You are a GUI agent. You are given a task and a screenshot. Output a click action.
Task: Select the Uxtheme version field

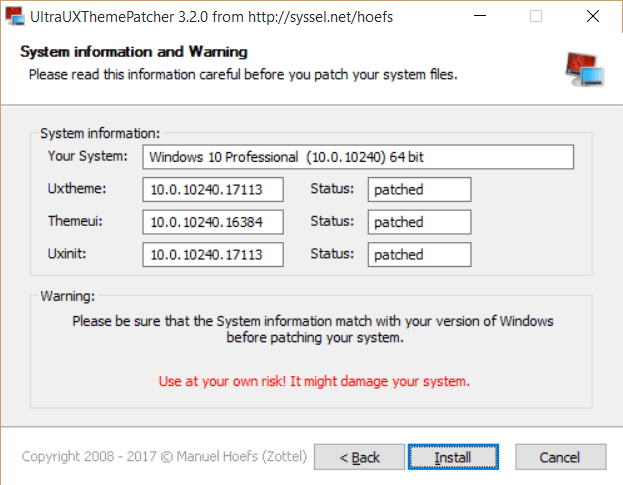point(213,189)
